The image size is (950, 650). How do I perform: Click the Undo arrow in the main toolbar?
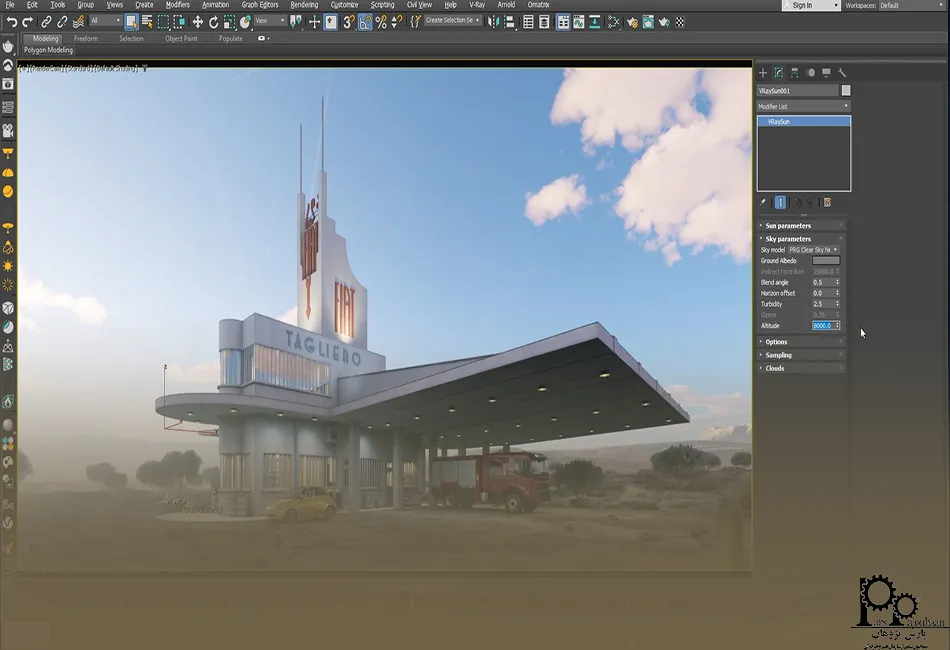(x=11, y=21)
